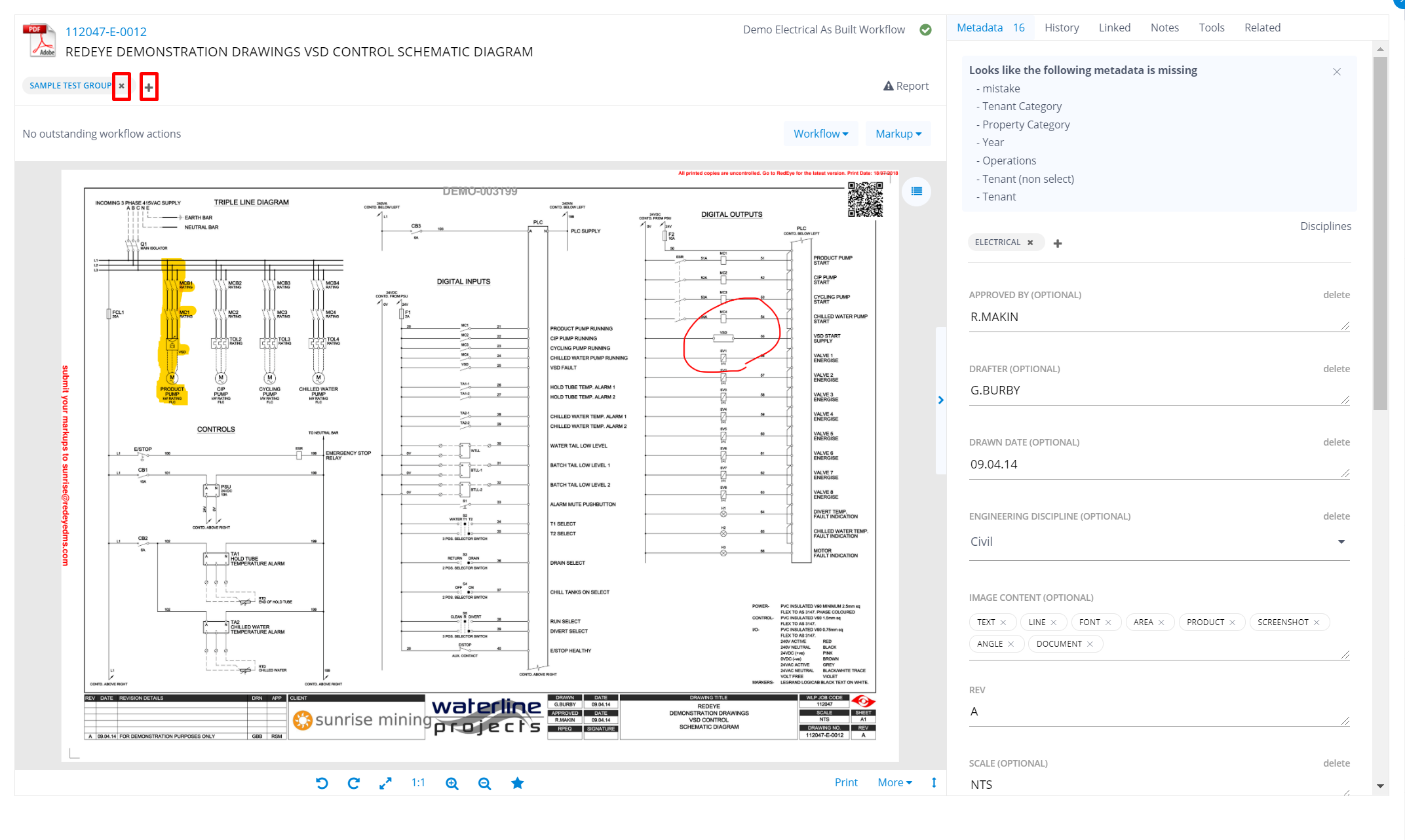Add a discipline with plus icon
The image size is (1405, 840).
click(1058, 243)
